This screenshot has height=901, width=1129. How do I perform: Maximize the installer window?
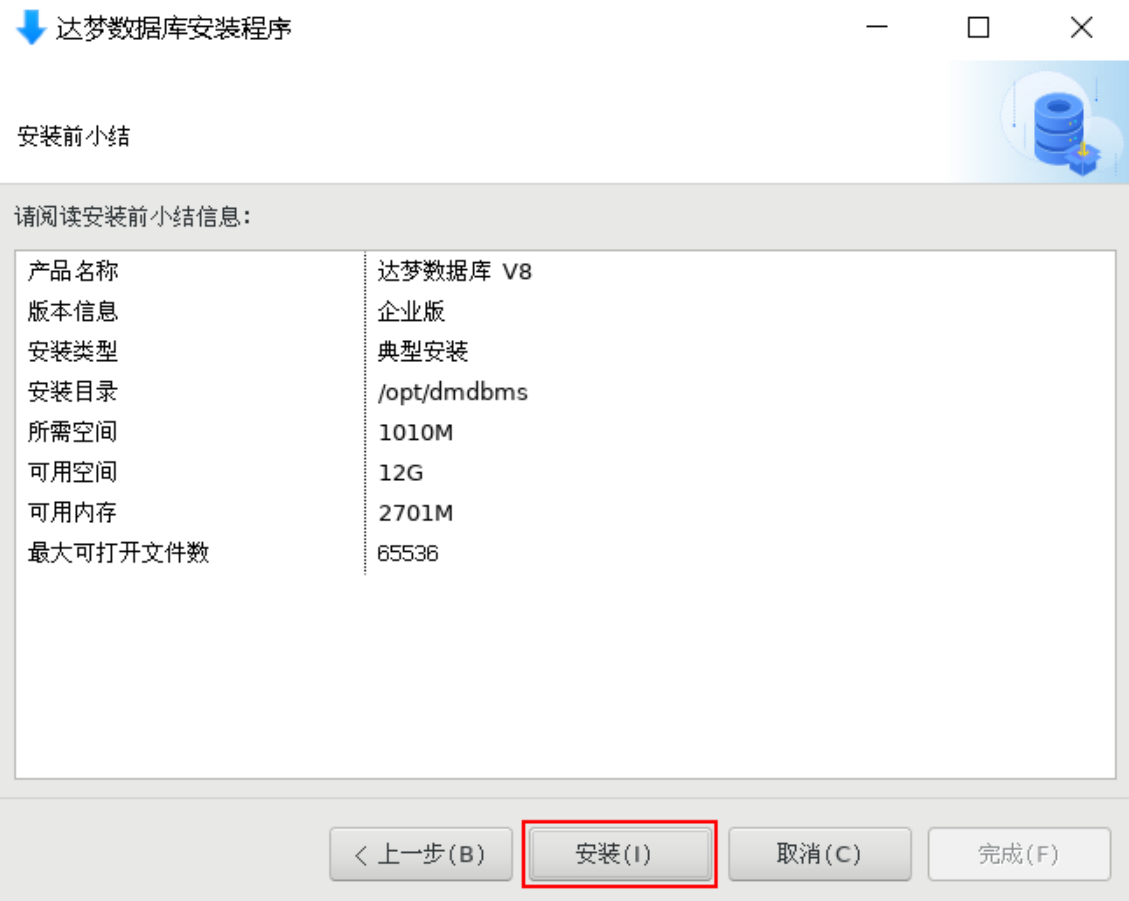point(978,27)
